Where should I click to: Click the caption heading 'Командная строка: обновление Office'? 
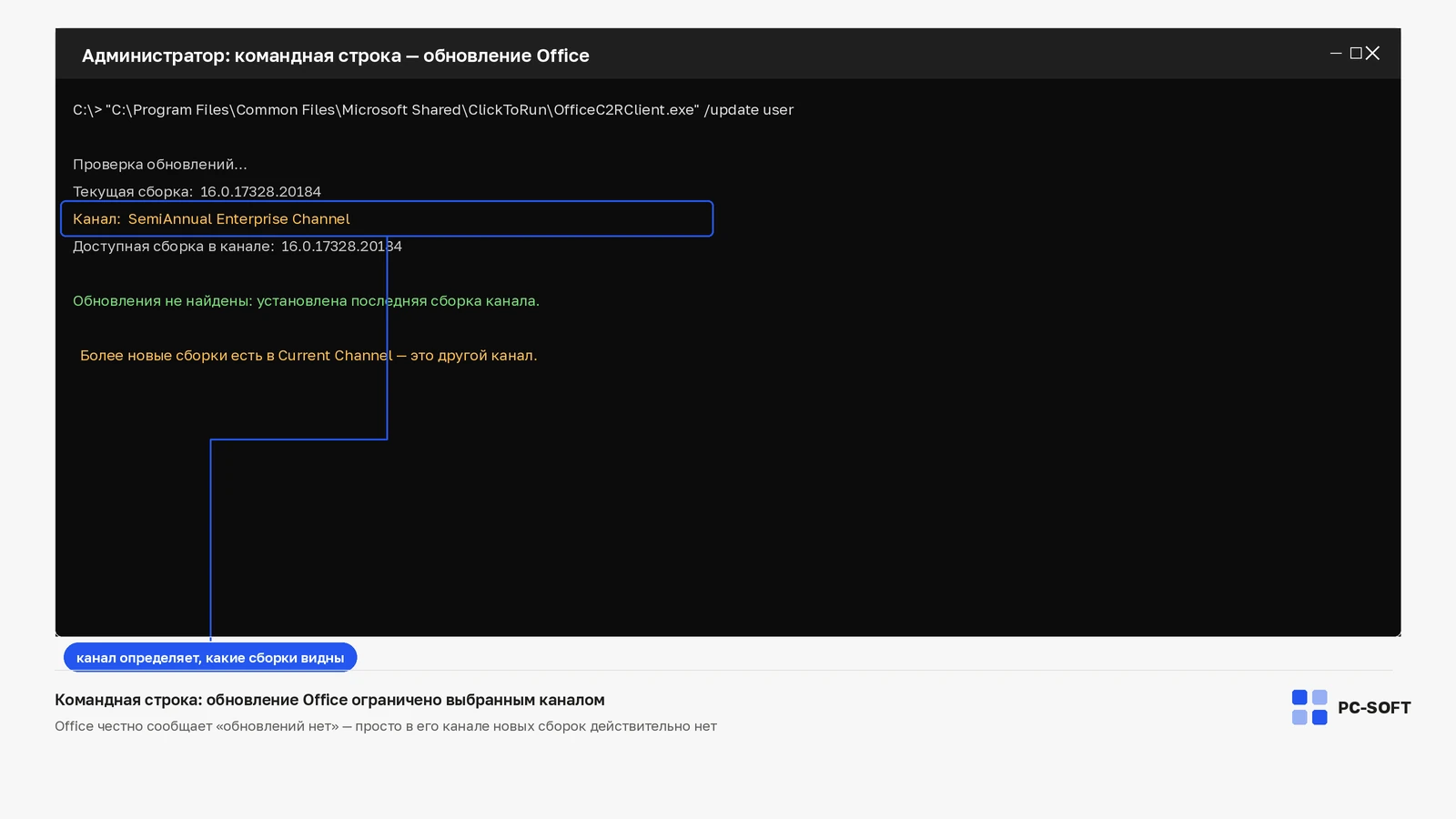[329, 700]
